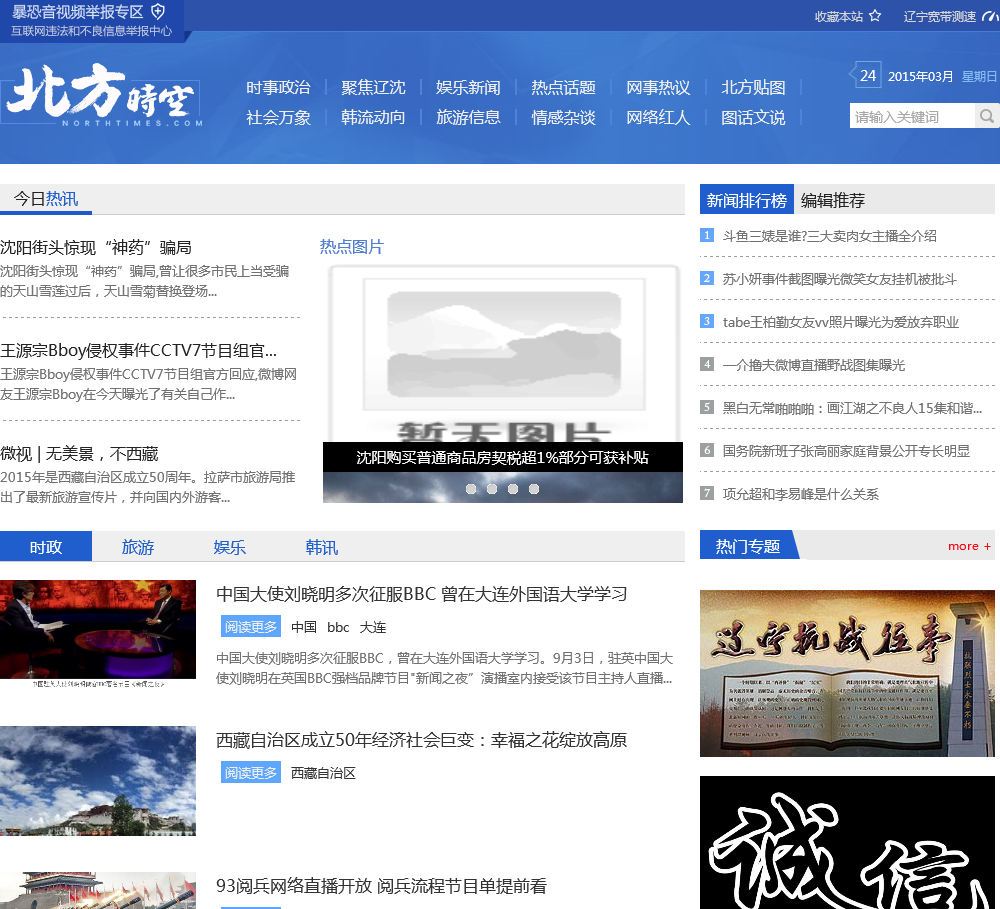Open article 93阅兵网络直播开放 阅兵流程节目单提前看

pyautogui.click(x=381, y=885)
